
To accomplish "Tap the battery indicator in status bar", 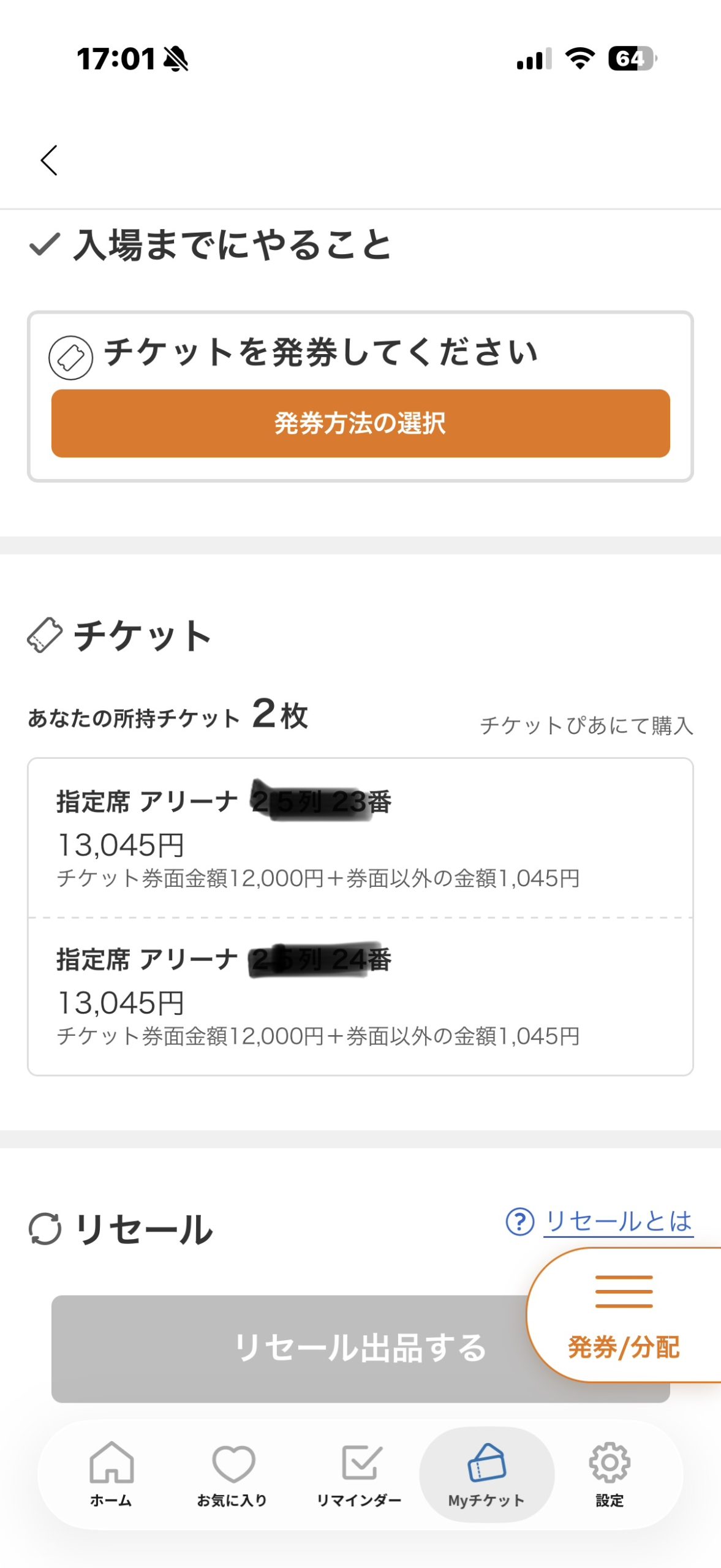I will 631,59.
